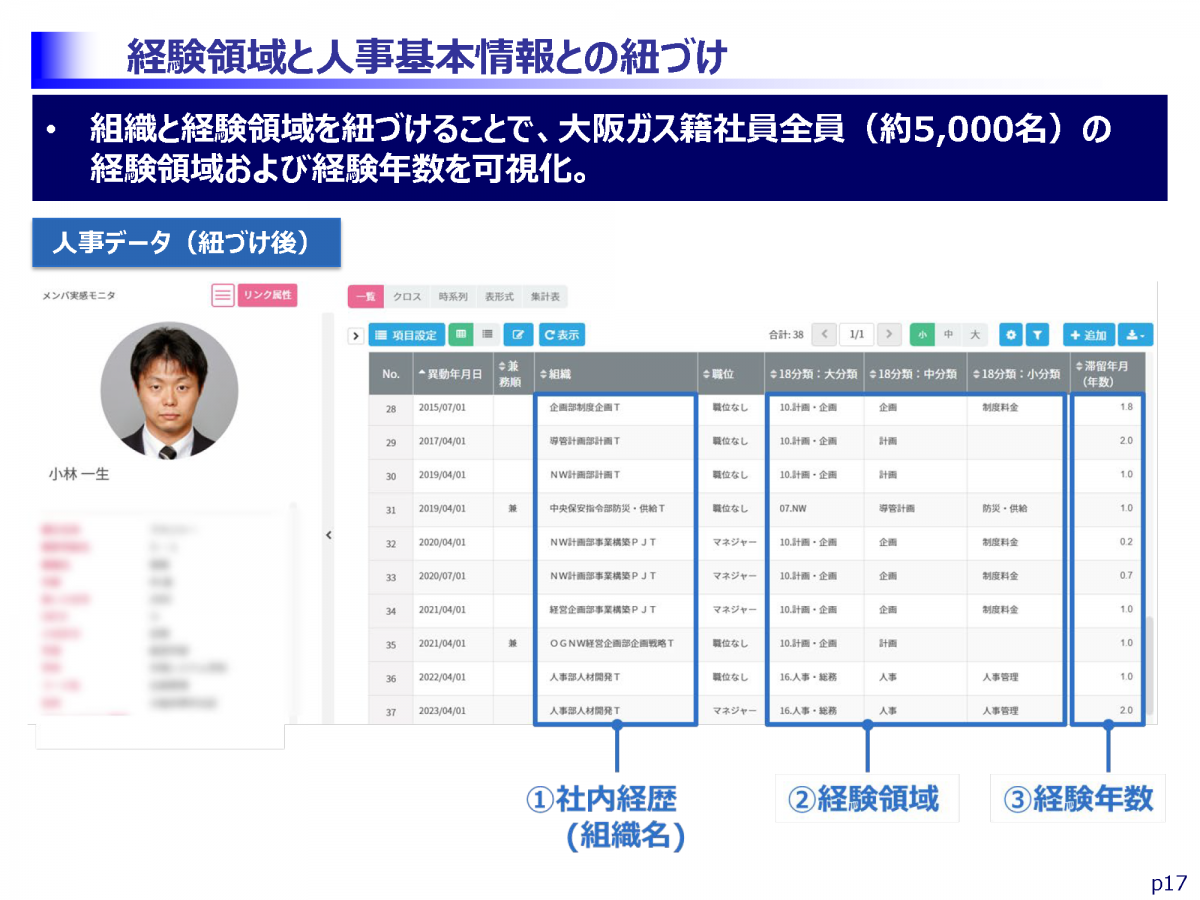
Task: Click the 追加 add button
Action: (1088, 335)
